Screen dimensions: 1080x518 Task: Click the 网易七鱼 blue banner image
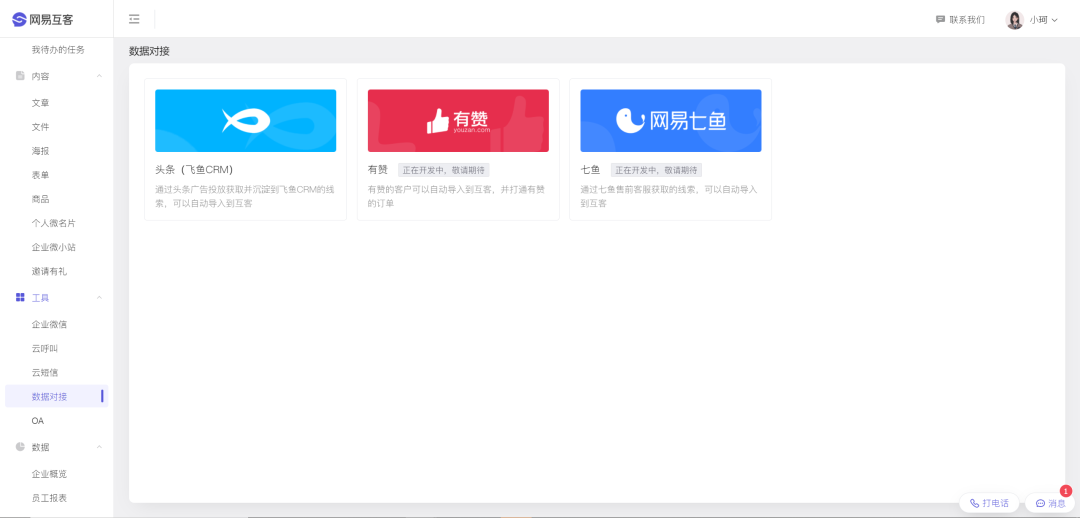(x=670, y=121)
